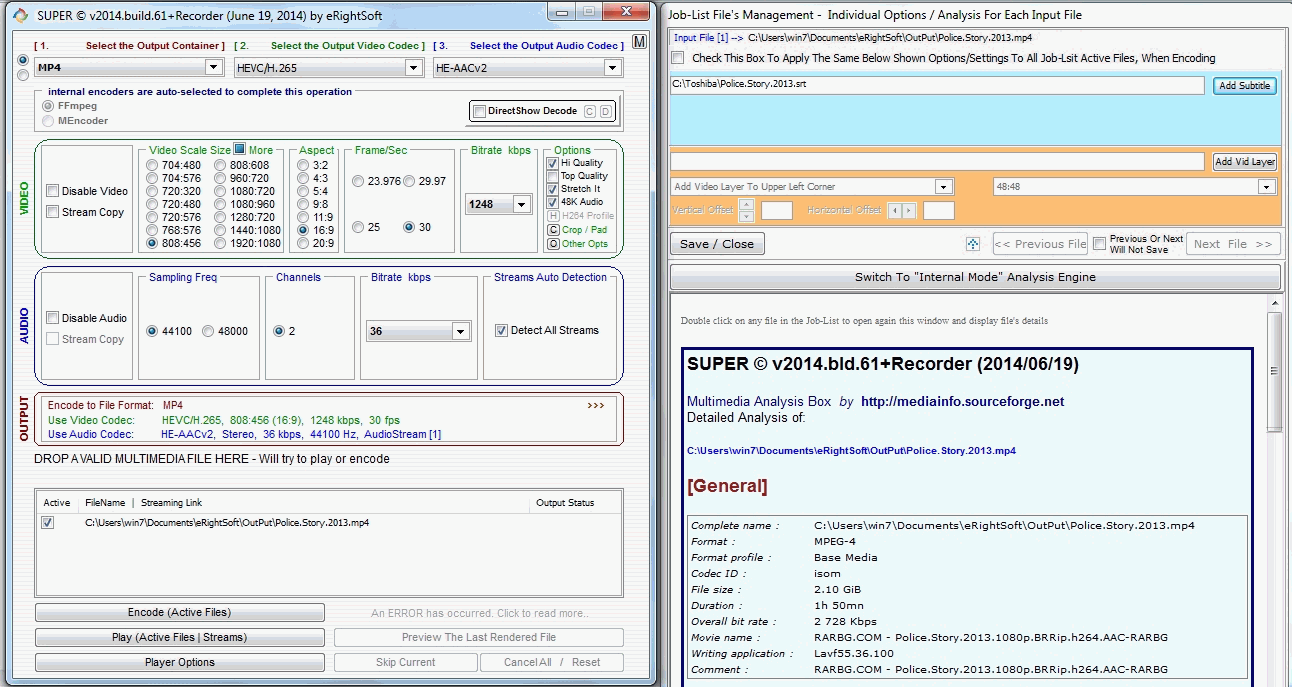Viewport: 1292px width, 687px height.
Task: Click the Crop / Pad link
Action: click(x=584, y=230)
